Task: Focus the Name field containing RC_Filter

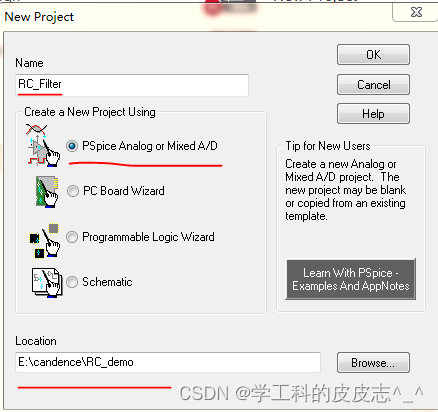Action: click(x=132, y=85)
